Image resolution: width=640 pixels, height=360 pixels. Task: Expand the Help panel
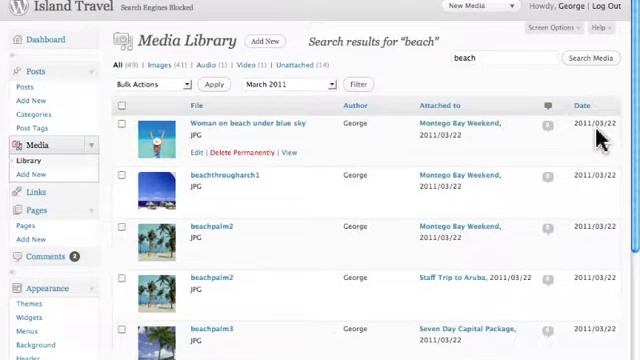pyautogui.click(x=601, y=28)
